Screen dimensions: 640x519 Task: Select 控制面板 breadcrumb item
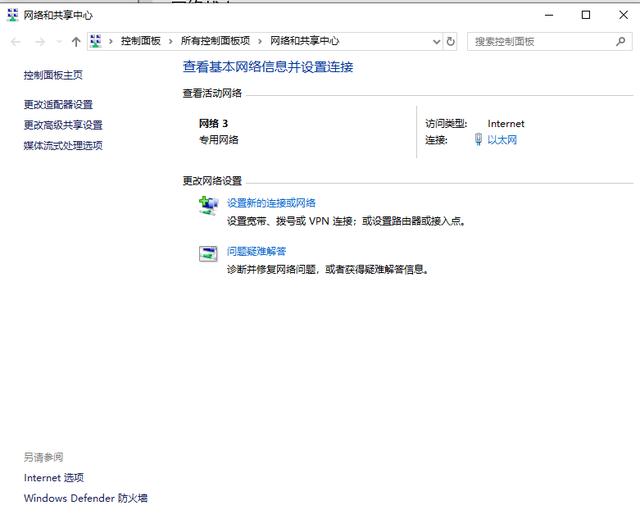pyautogui.click(x=140, y=41)
